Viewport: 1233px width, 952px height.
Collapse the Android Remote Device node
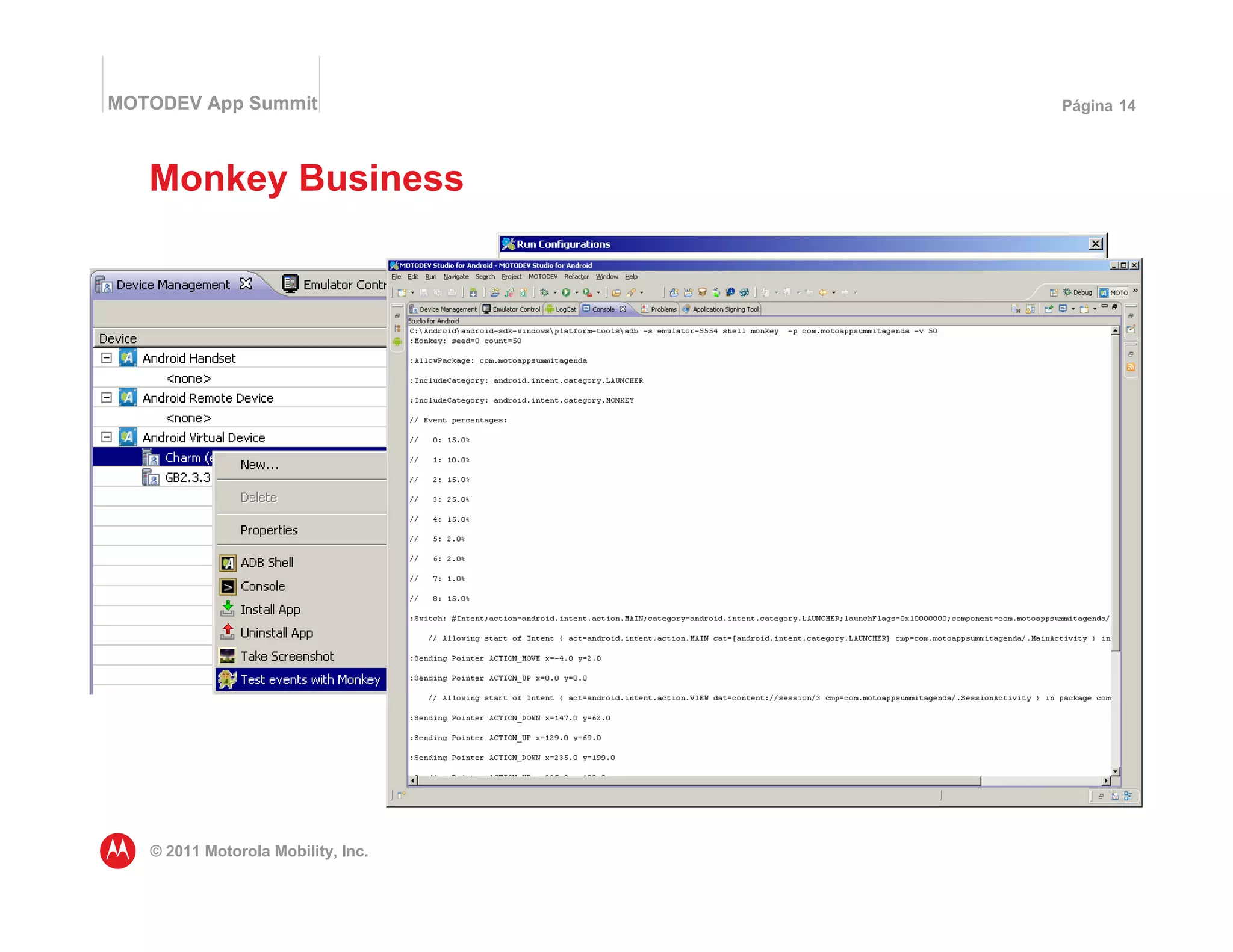click(107, 398)
